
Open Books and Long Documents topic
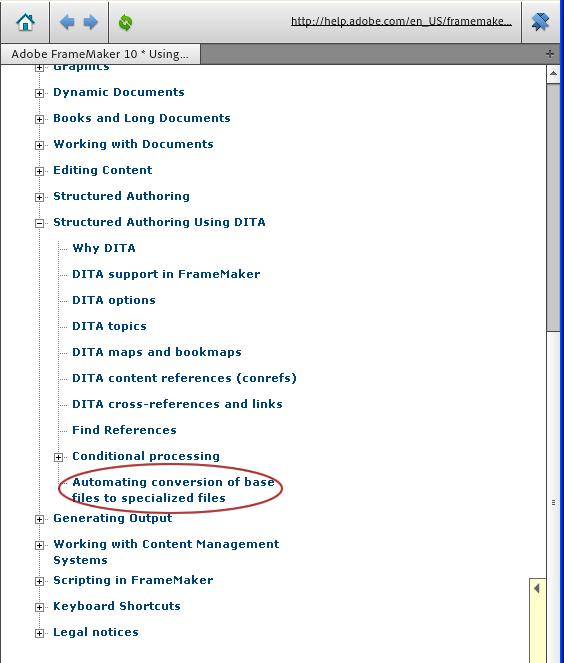142,118
